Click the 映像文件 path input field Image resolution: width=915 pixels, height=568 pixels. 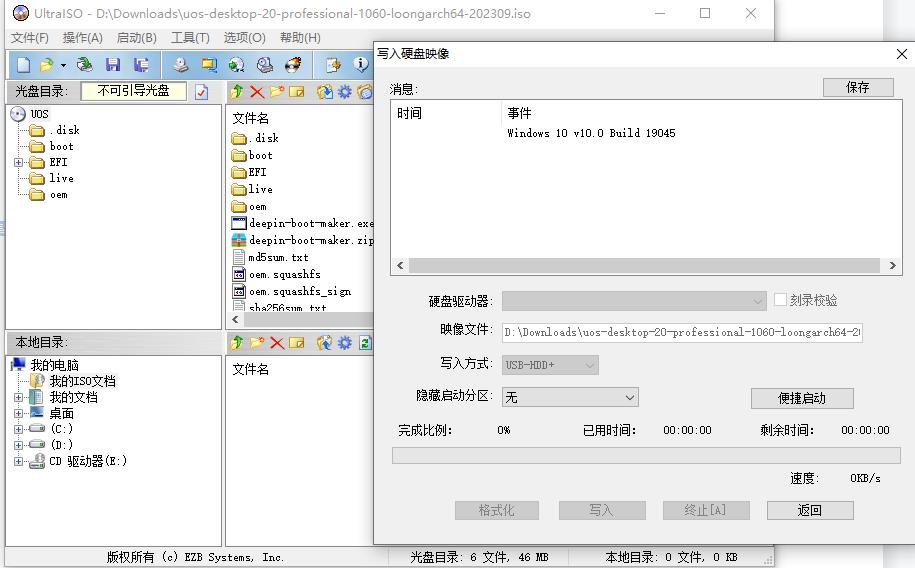(682, 332)
